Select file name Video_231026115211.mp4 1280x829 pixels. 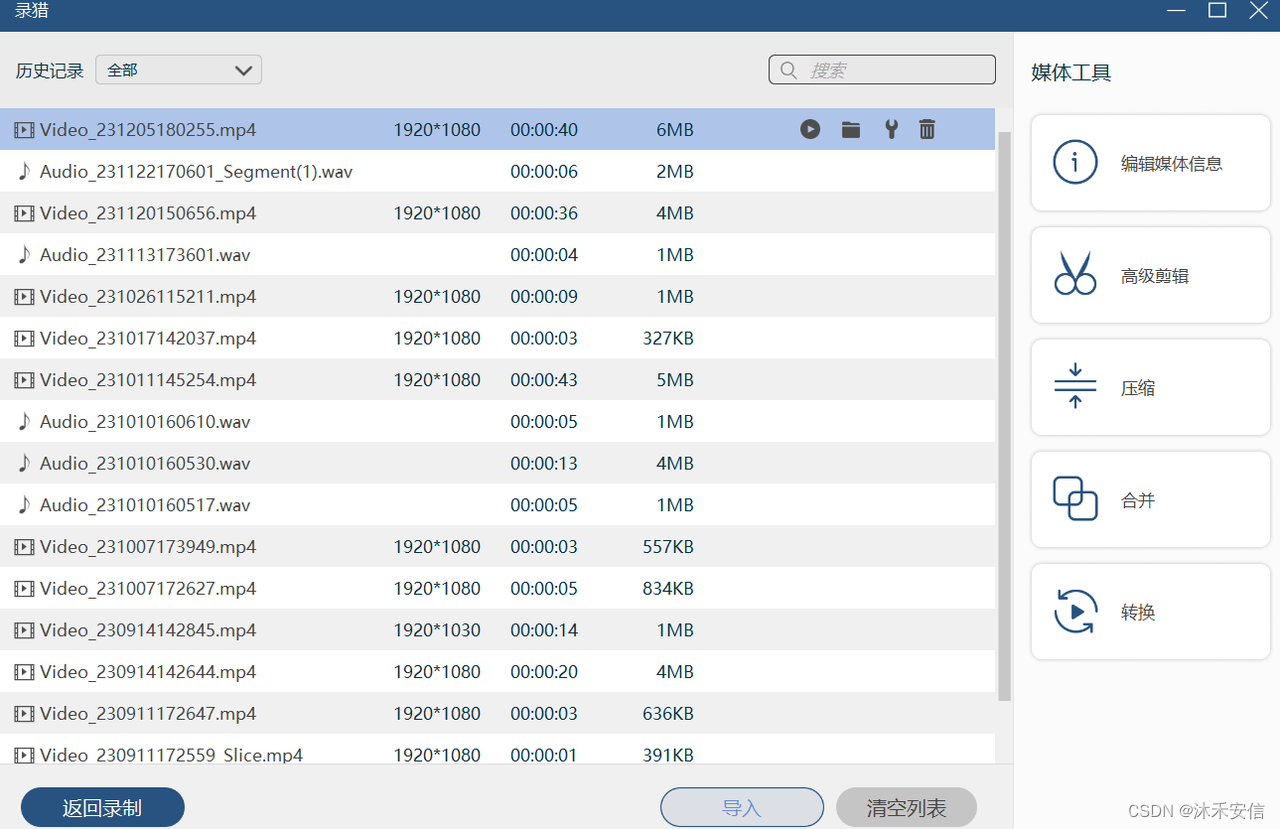[148, 297]
